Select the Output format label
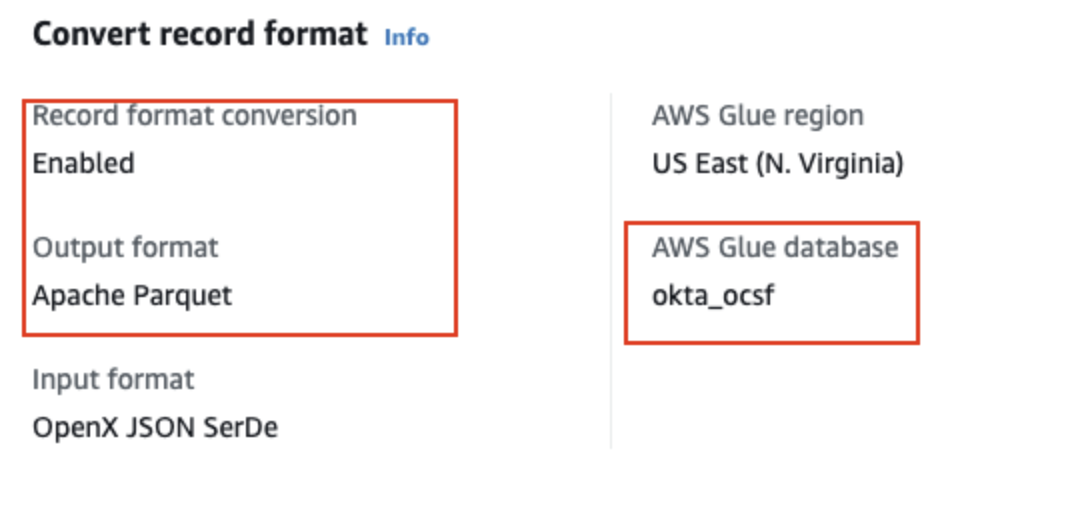Screen dimensions: 1071x508 coord(125,247)
